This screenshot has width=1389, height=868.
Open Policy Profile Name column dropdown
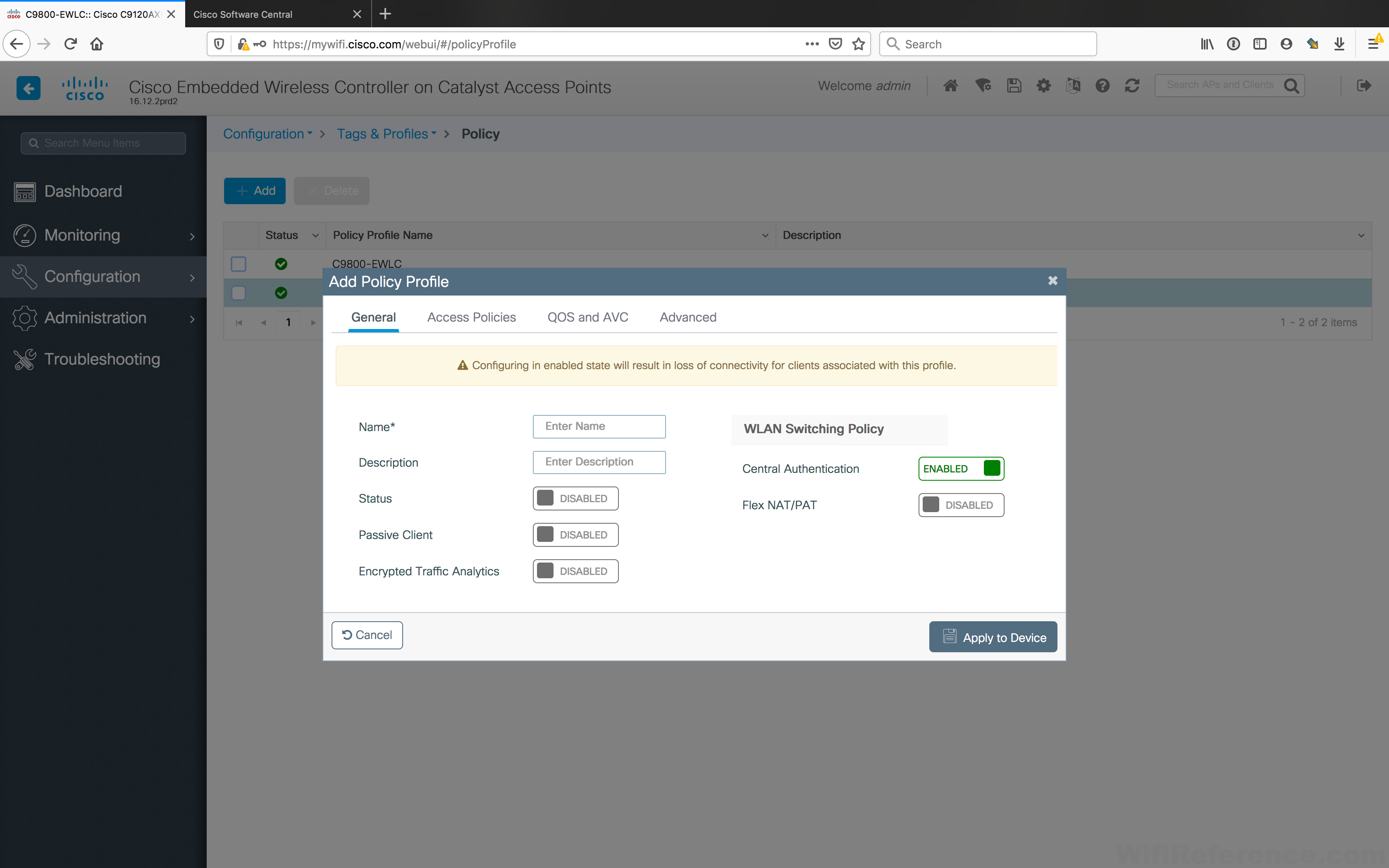tap(765, 235)
